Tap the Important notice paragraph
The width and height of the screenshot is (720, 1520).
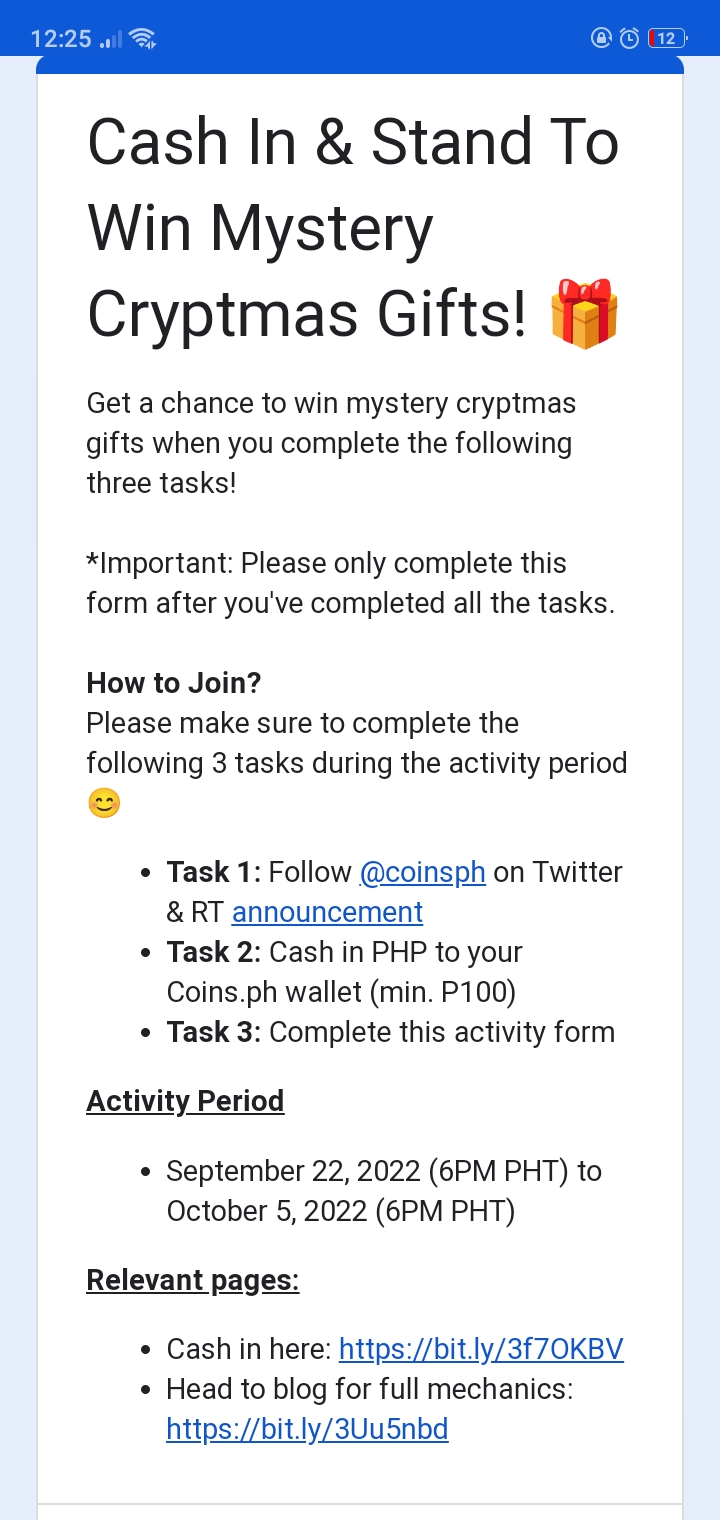[x=351, y=583]
